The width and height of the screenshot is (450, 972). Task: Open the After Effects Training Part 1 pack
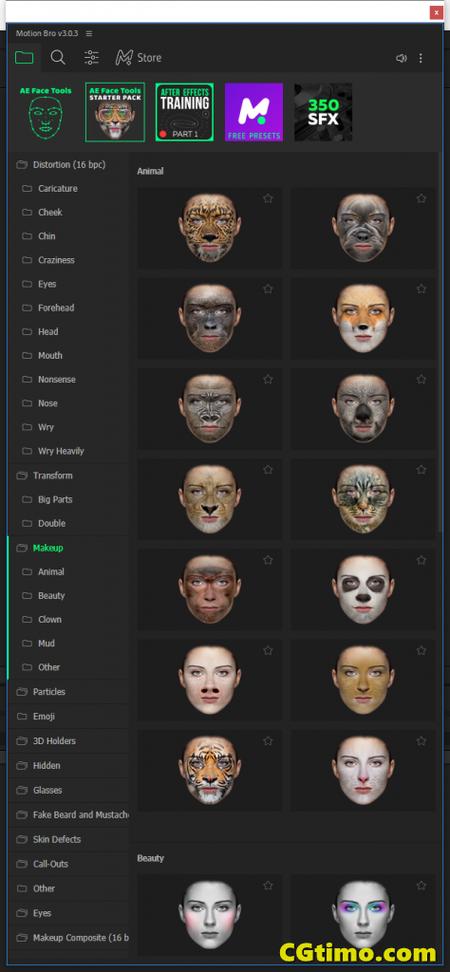pyautogui.click(x=185, y=112)
